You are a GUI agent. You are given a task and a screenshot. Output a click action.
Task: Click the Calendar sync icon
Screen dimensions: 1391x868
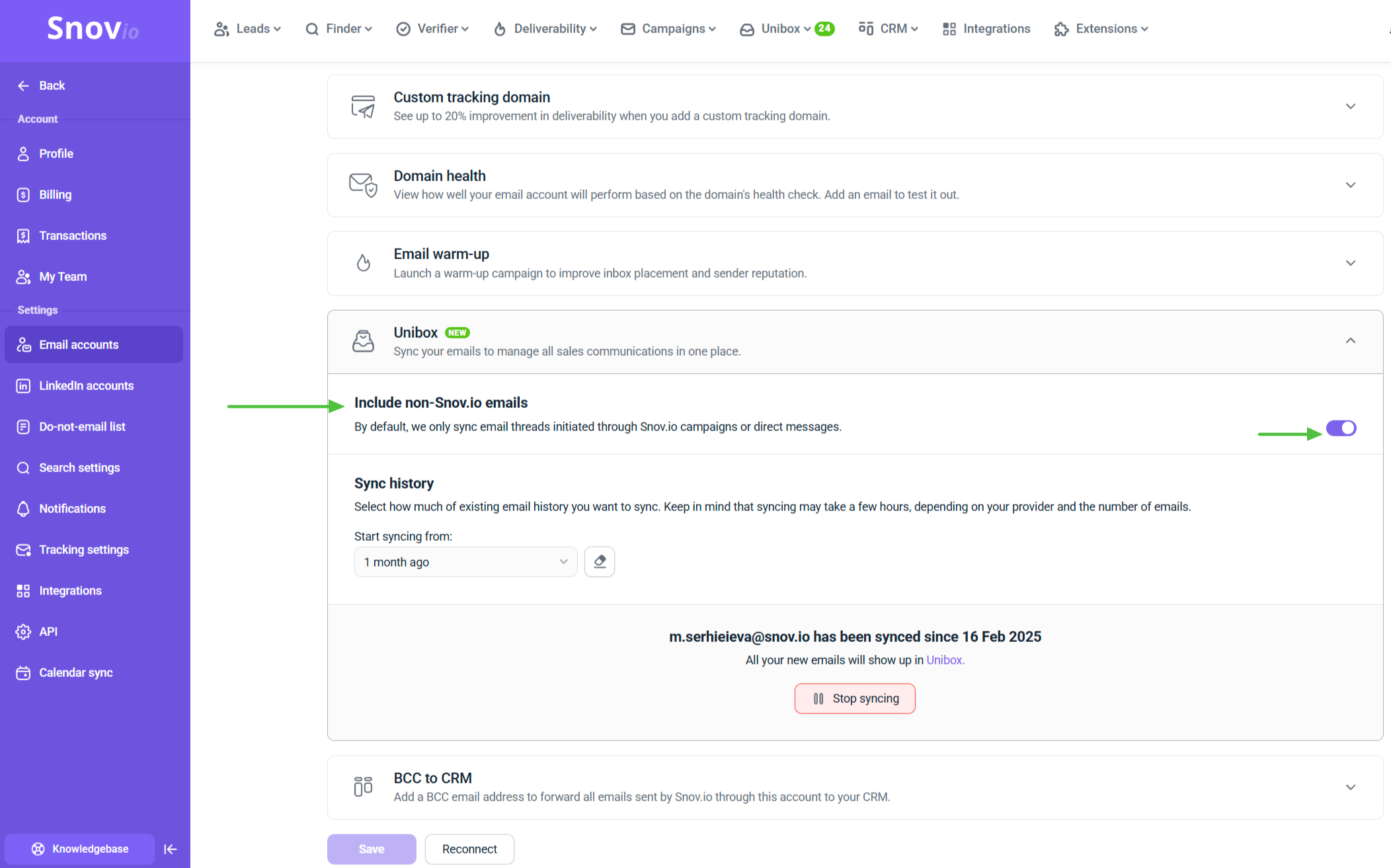pos(23,672)
